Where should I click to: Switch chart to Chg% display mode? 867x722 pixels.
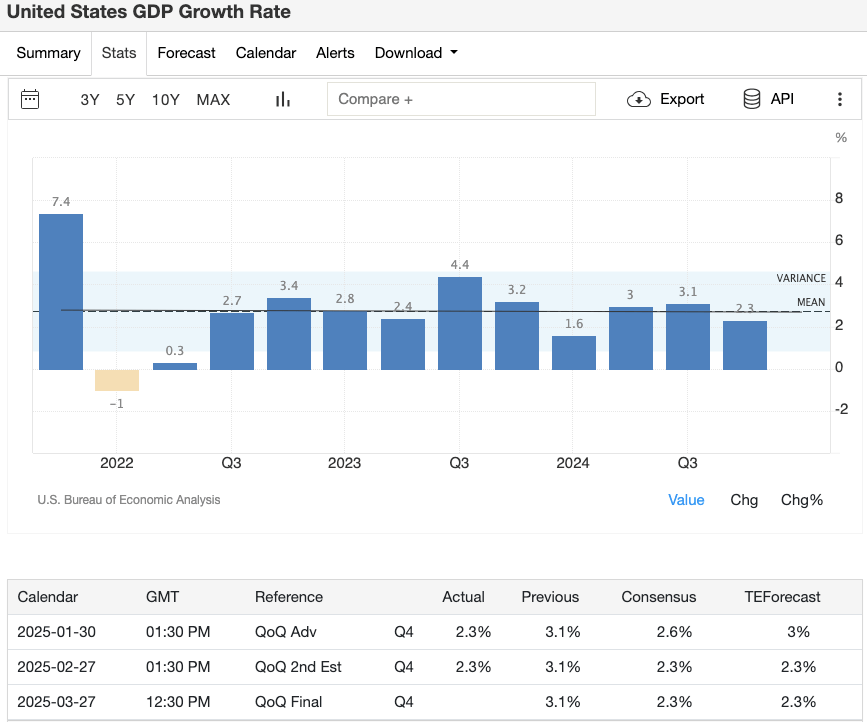point(802,500)
